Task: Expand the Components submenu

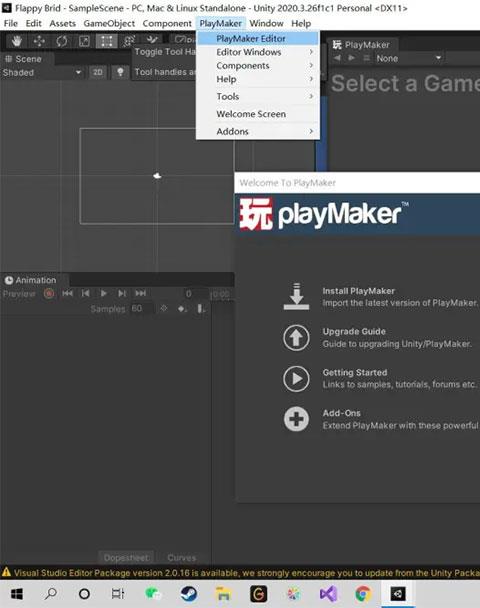Action: click(258, 66)
